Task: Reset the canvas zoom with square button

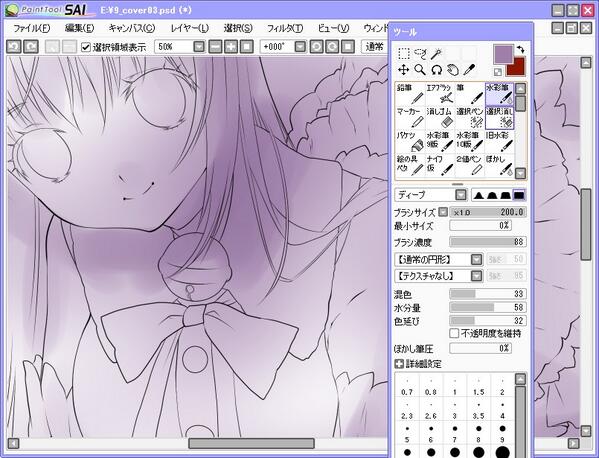Action: point(247,47)
